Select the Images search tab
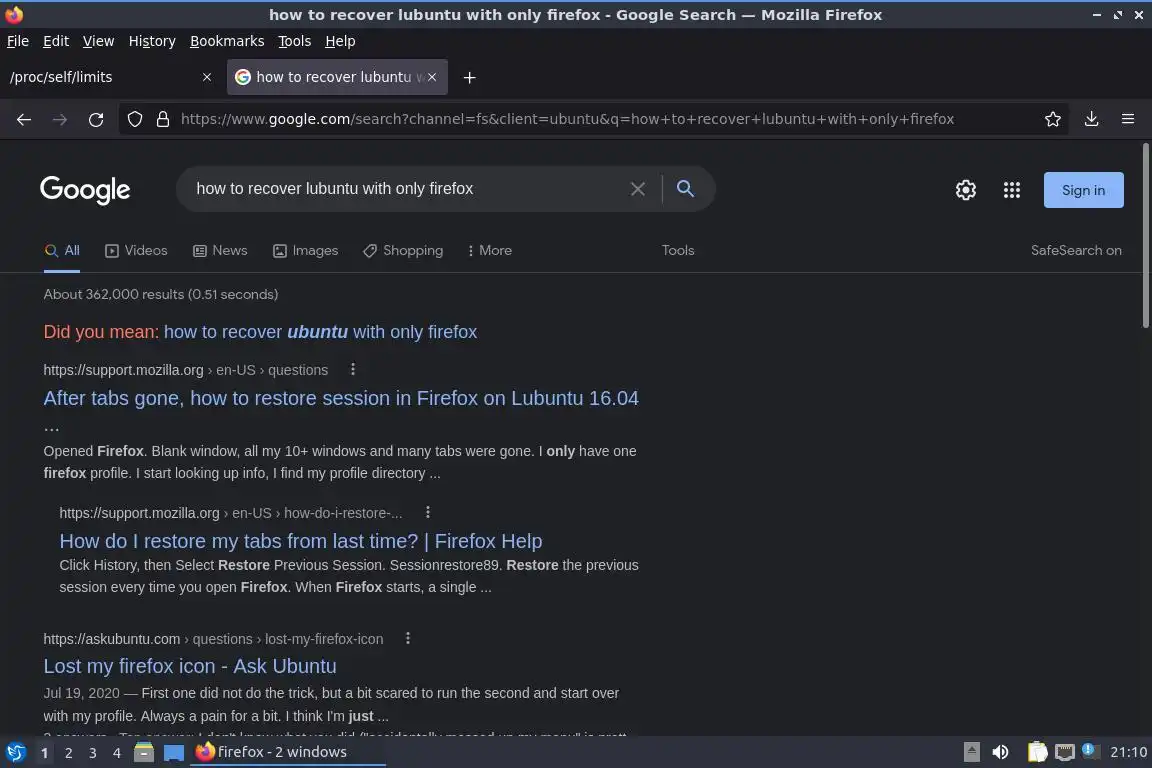The width and height of the screenshot is (1152, 768). point(306,251)
